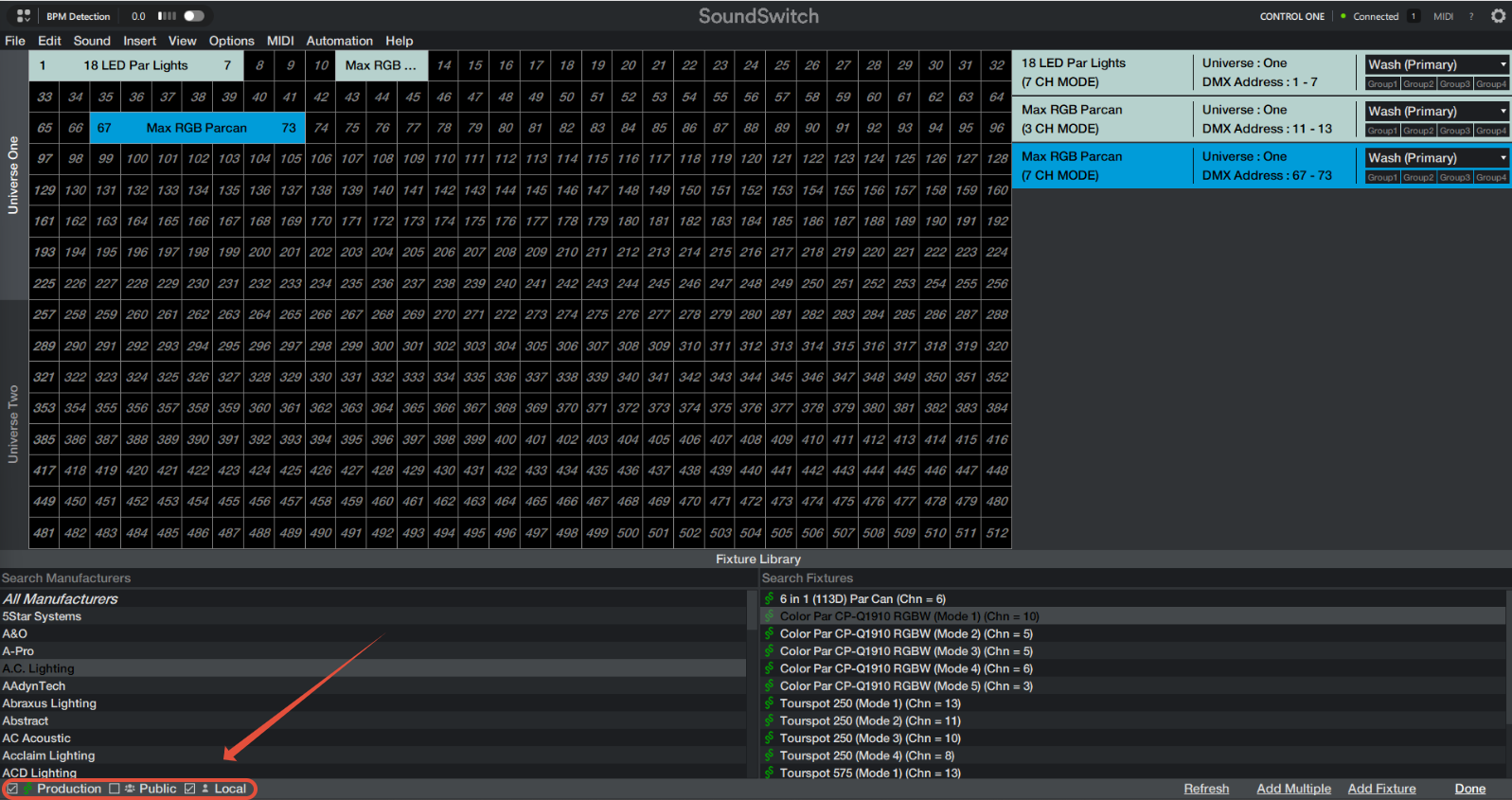Viewport: 1512px width, 800px height.
Task: Open the Options menu
Action: pos(231,41)
